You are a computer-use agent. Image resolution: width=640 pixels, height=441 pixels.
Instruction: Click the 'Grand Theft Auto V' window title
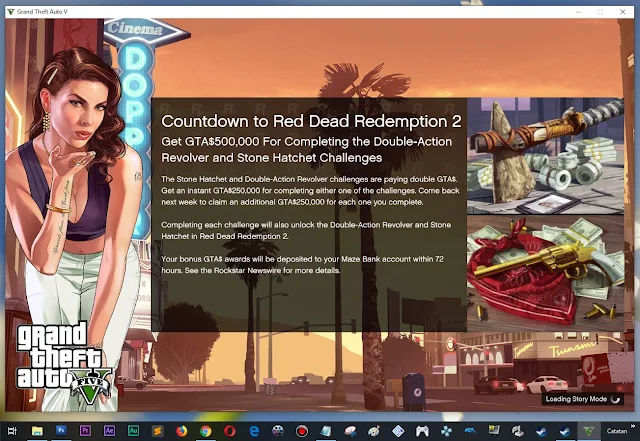[x=42, y=12]
